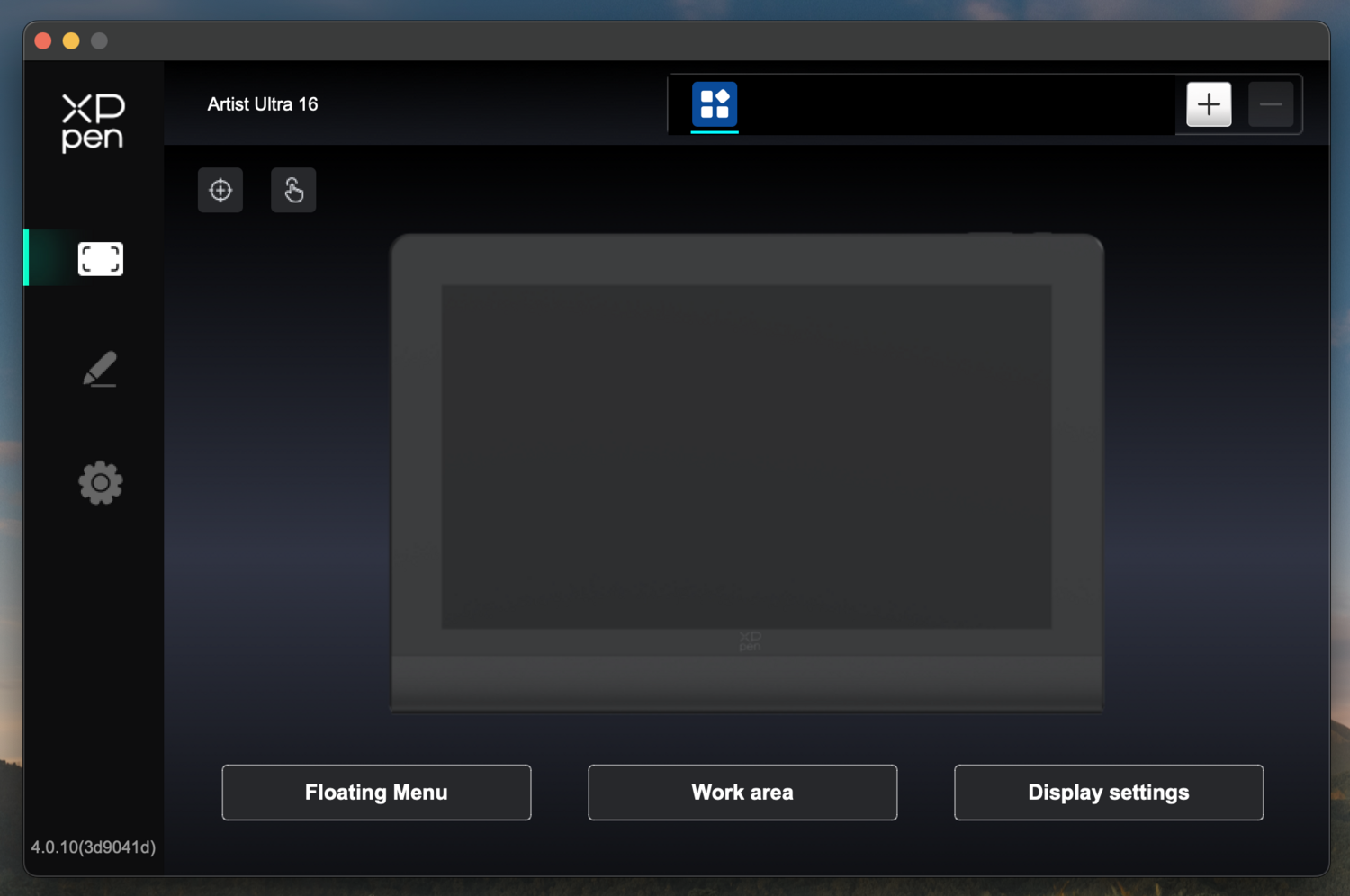This screenshot has height=896, width=1350.
Task: Open the pen calibration crosshair tool
Action: click(x=220, y=191)
